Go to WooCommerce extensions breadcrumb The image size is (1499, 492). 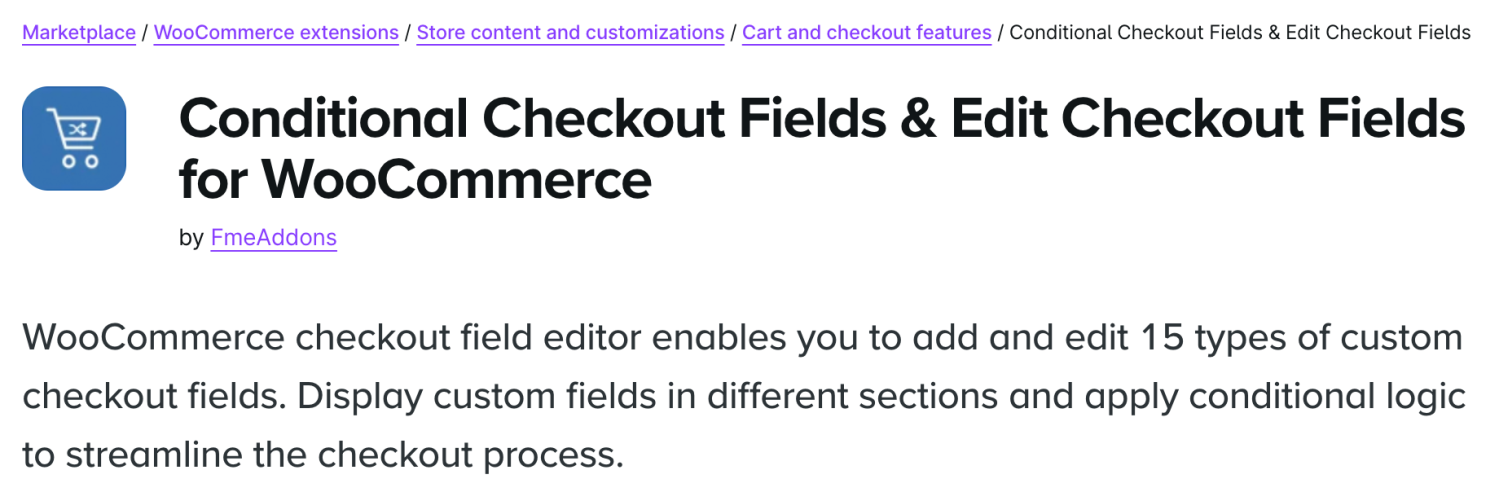pyautogui.click(x=276, y=32)
